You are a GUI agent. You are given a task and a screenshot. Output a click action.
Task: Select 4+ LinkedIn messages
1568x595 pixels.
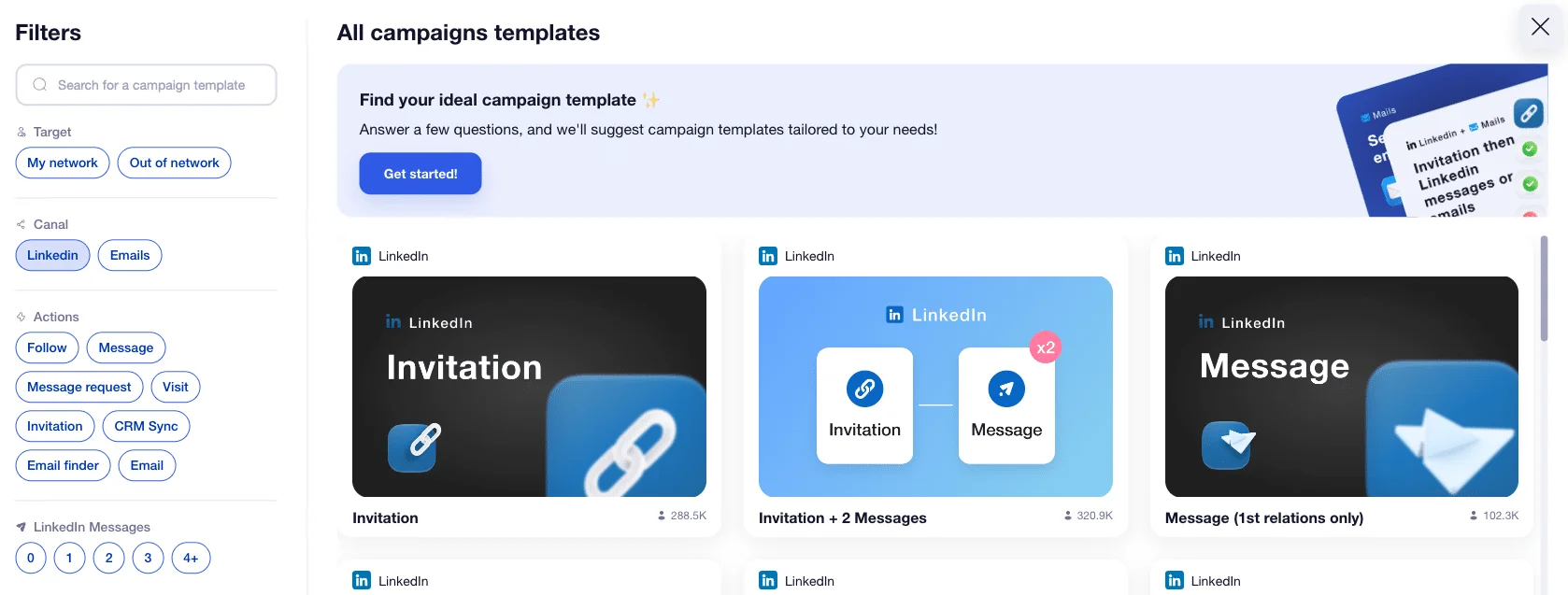[x=191, y=558]
